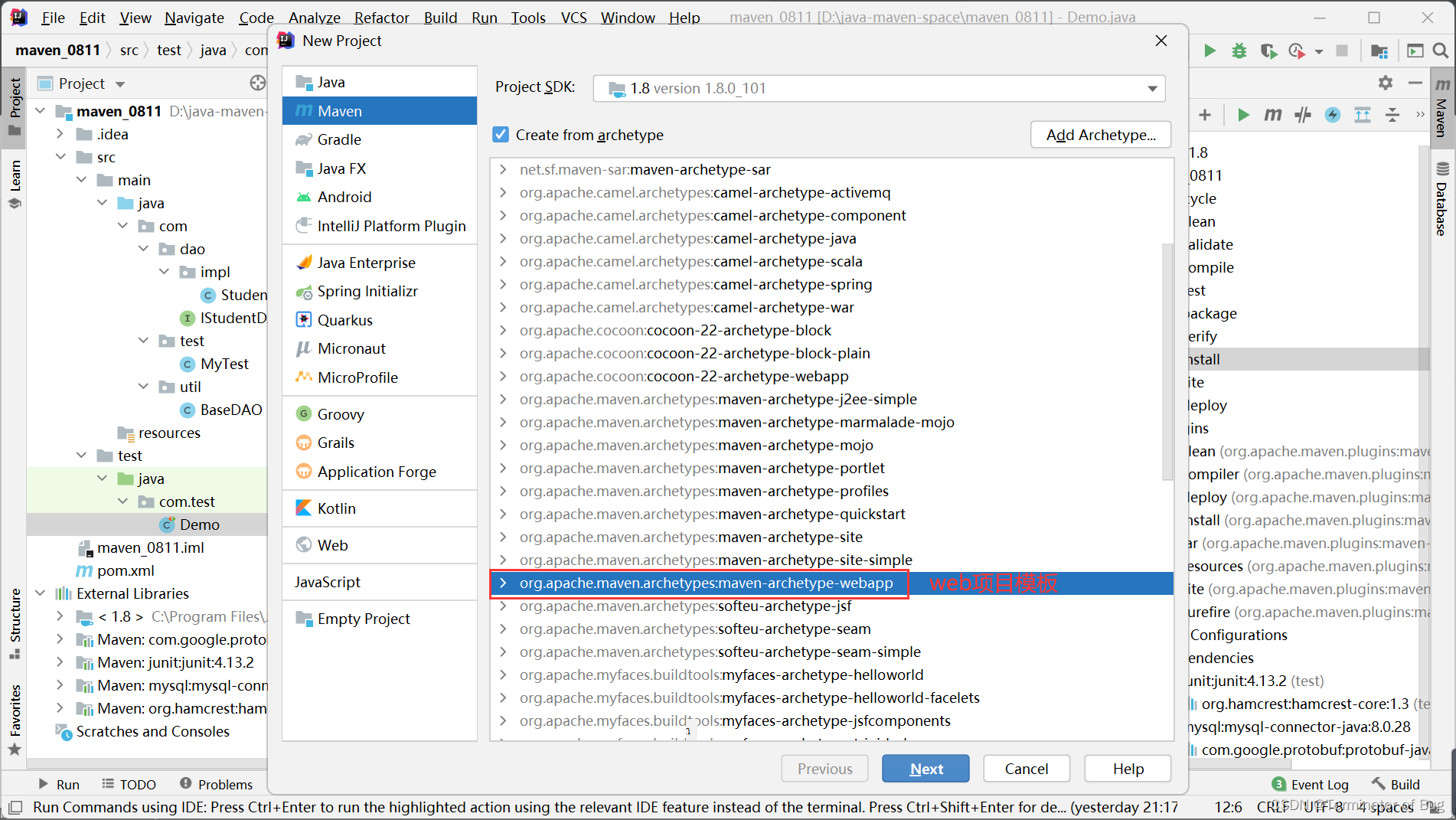Run Maven build with green play icon
The image size is (1456, 820).
1243,115
